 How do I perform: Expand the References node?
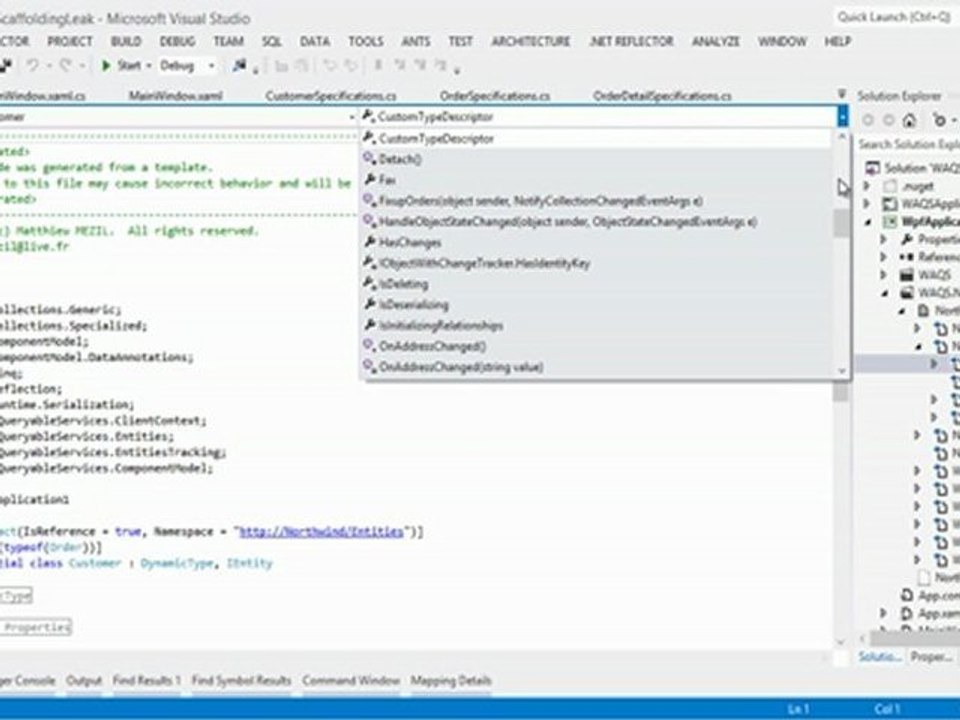click(x=884, y=257)
